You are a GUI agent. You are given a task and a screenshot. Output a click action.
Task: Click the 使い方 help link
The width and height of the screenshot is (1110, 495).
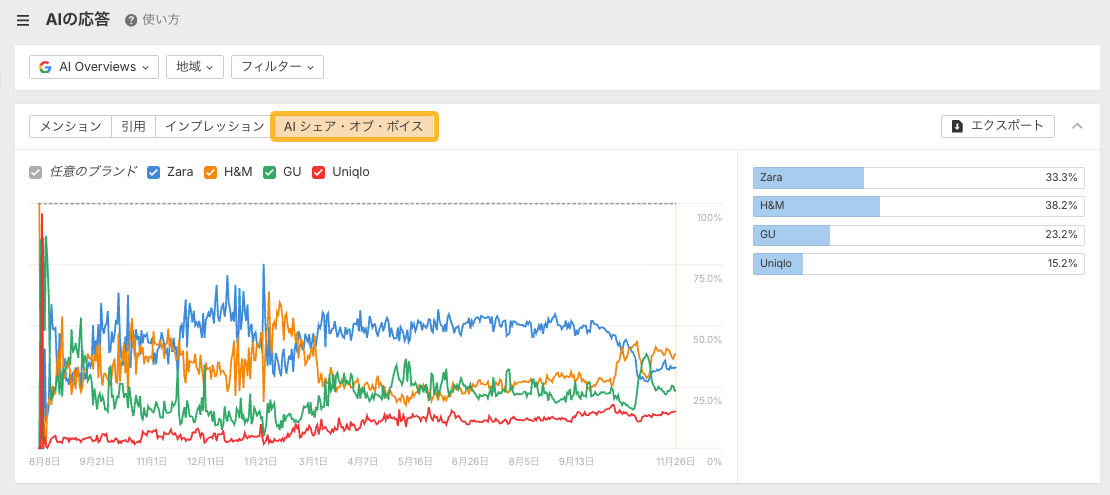coord(161,20)
